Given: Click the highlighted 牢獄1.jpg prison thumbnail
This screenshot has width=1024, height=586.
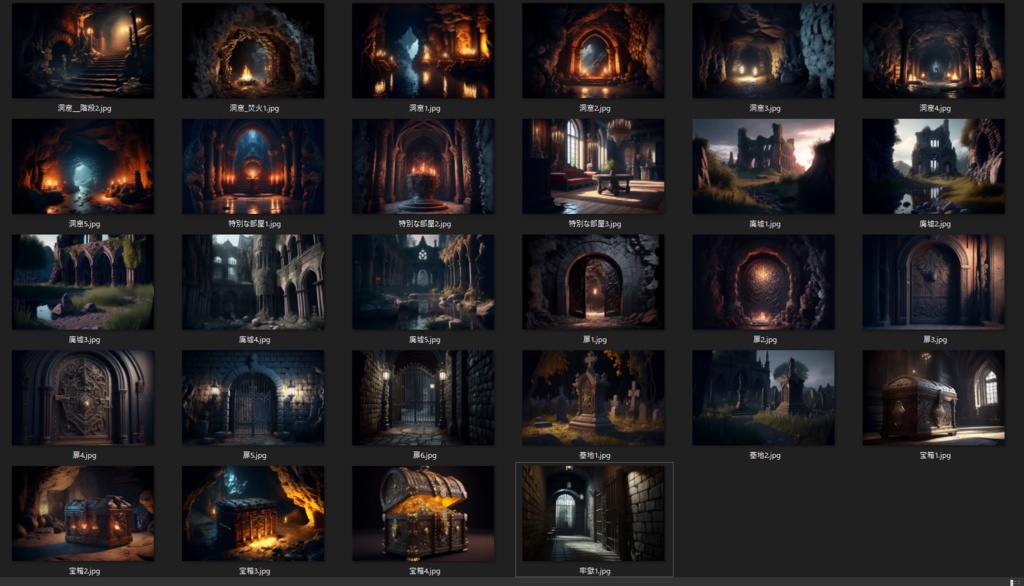Looking at the screenshot, I should pos(593,513).
